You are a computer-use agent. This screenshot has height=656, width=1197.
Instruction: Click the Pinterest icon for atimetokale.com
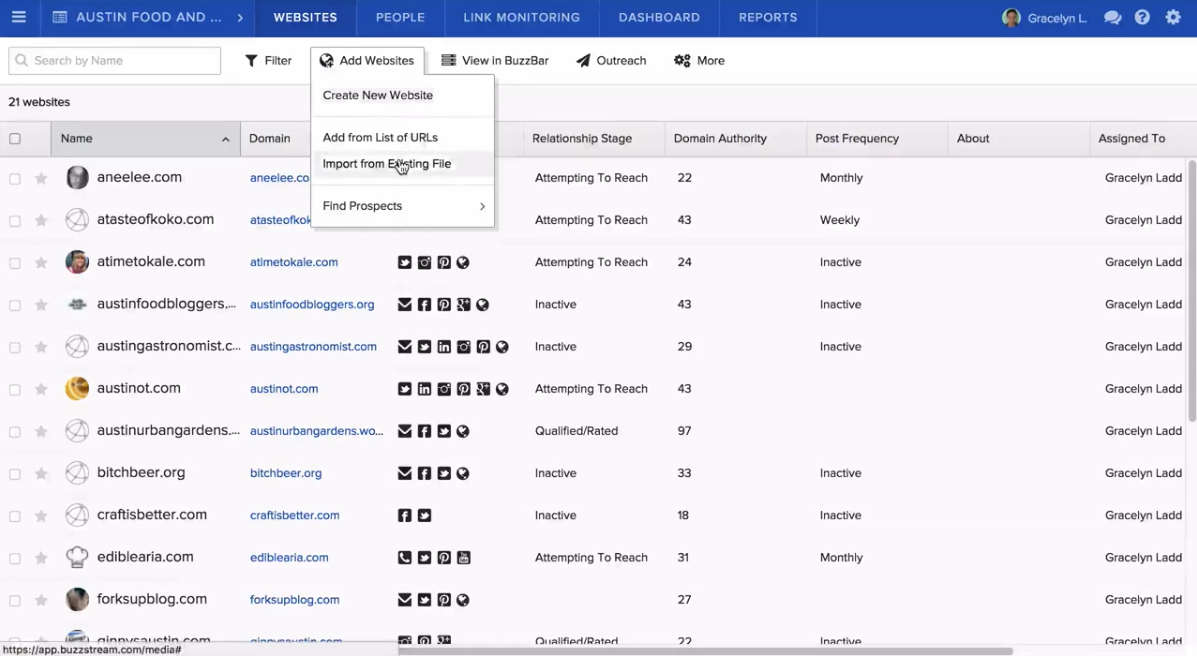(444, 263)
